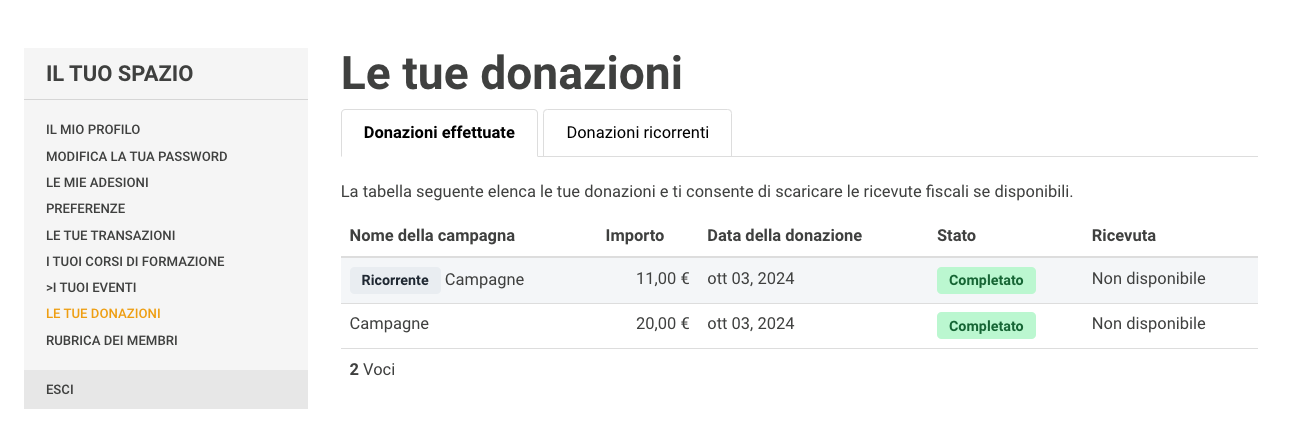Click Completato status on the 11,00 € donation
Screen dimensions: 1312x447
(986, 280)
